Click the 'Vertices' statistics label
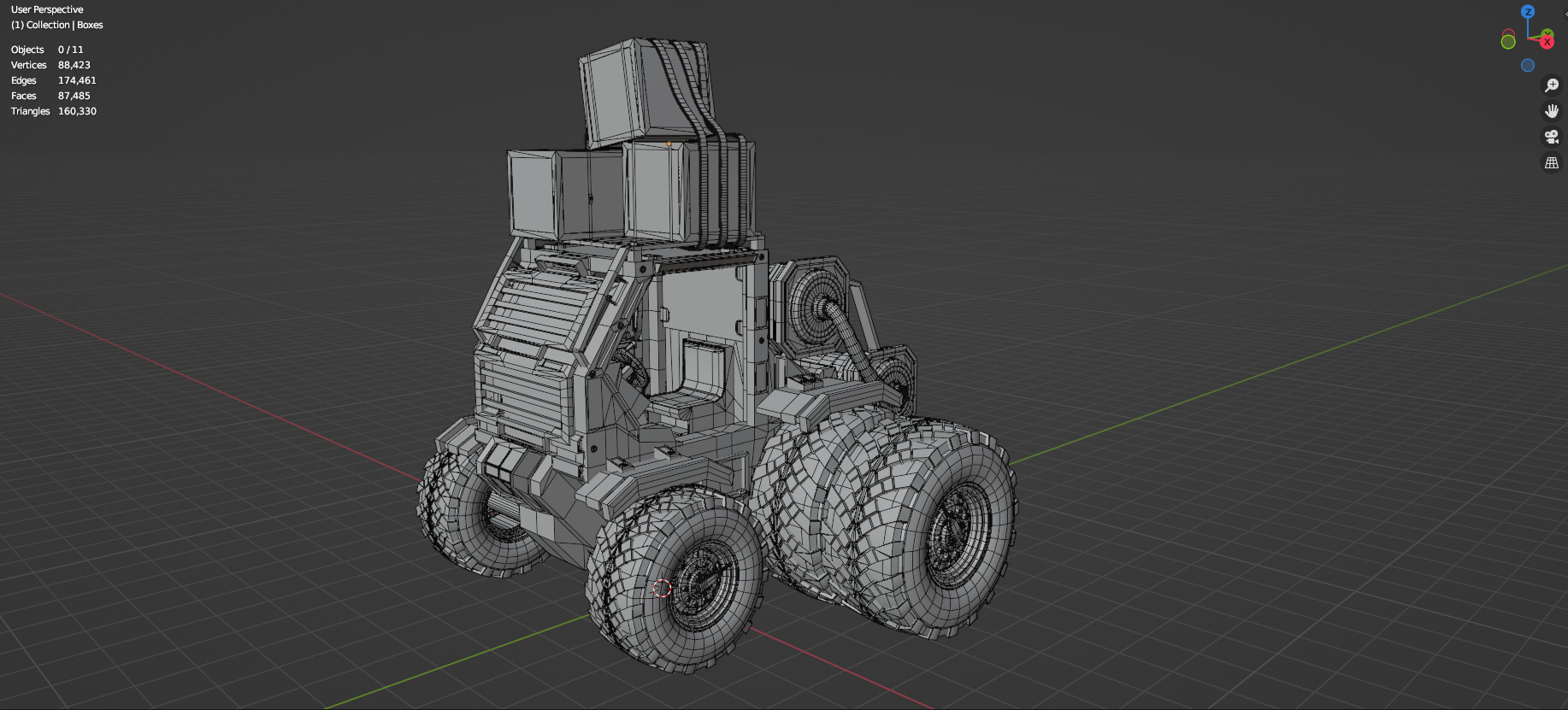This screenshot has width=1568, height=710. (x=28, y=65)
